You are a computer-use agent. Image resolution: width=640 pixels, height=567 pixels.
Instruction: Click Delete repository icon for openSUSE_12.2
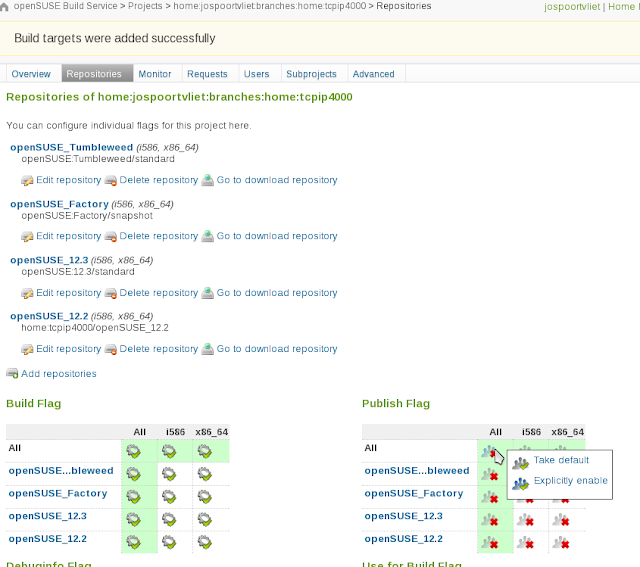point(111,349)
